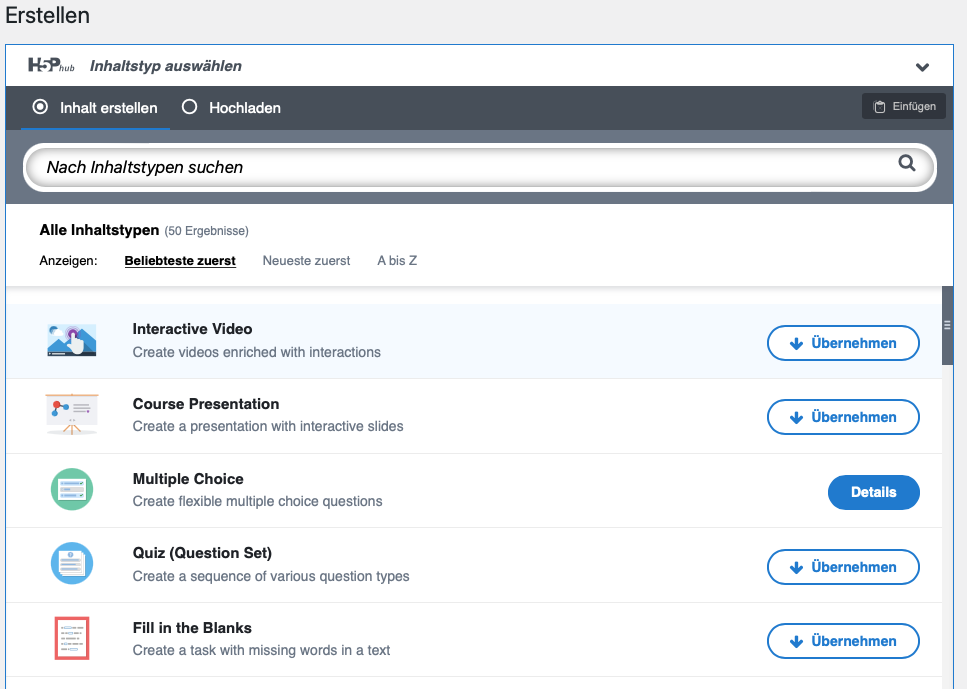Open Multiple Choice via its green icon

click(71, 490)
